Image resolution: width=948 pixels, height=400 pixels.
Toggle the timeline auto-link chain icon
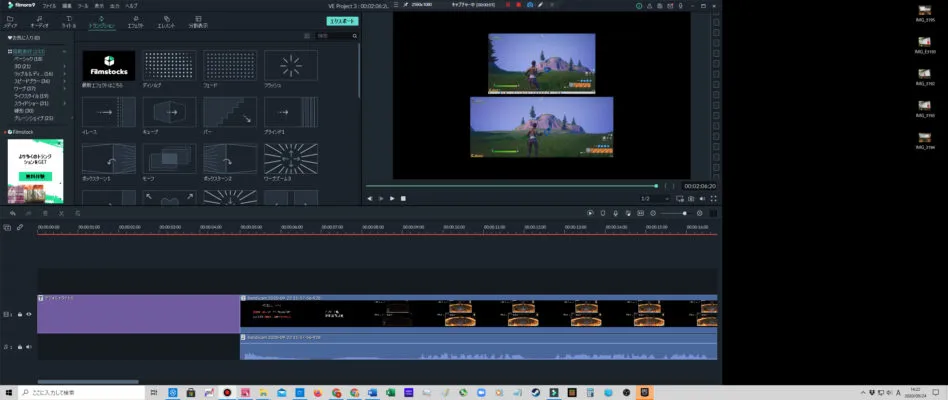tap(20, 228)
